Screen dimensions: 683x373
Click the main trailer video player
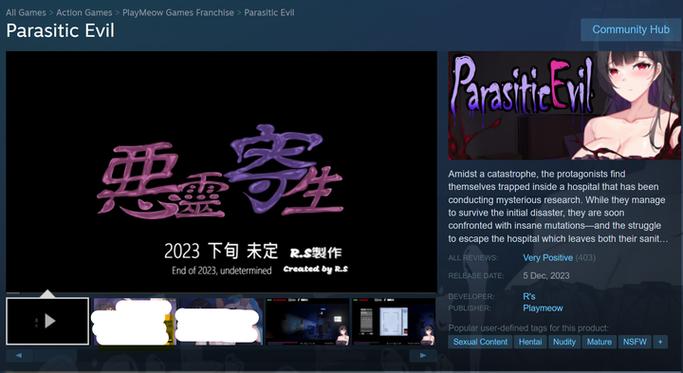point(221,172)
